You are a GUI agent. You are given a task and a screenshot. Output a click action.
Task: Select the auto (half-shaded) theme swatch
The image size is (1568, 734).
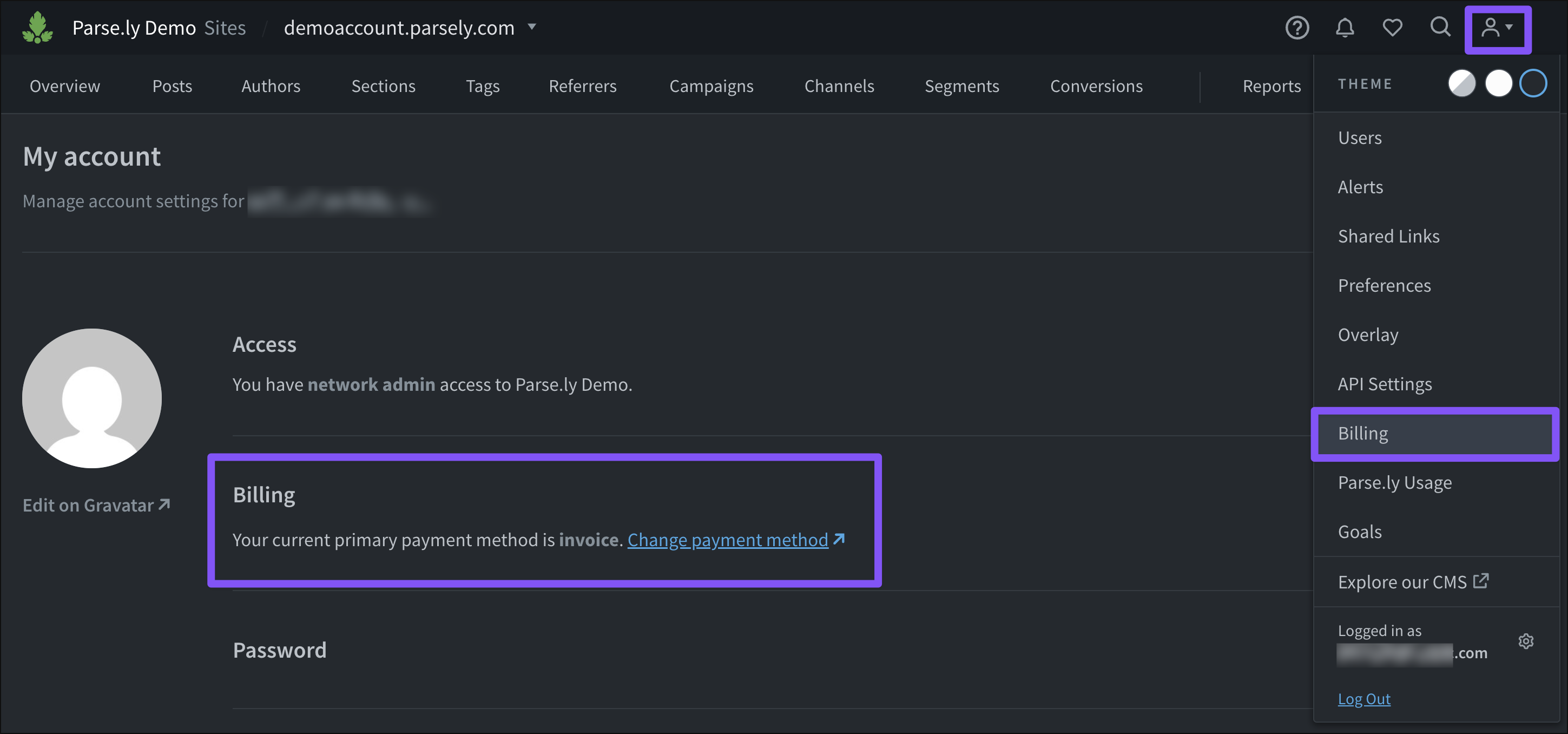[x=1461, y=83]
